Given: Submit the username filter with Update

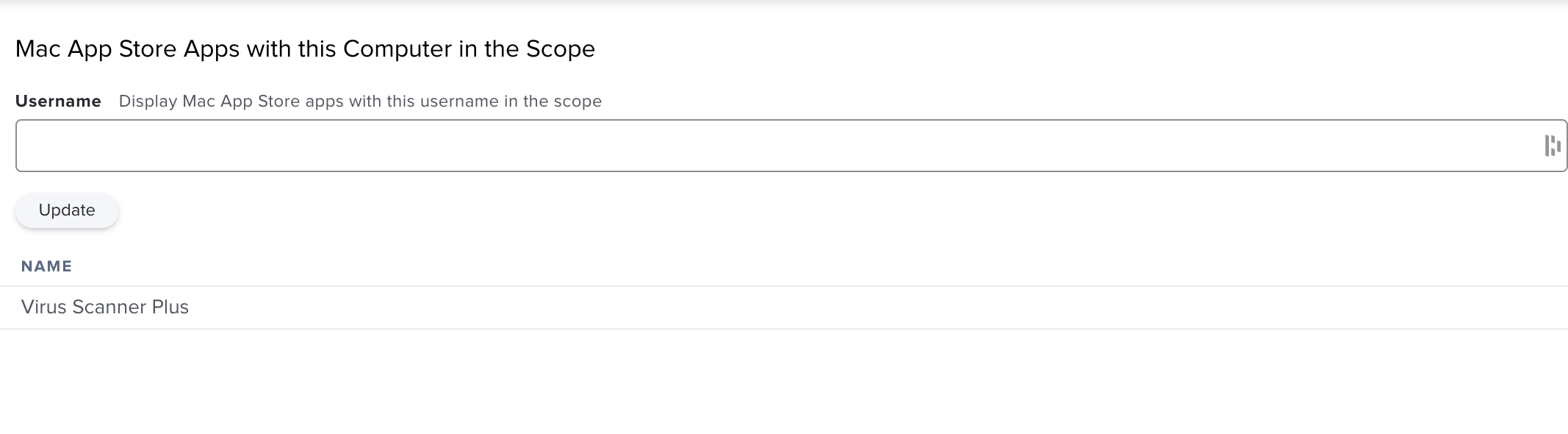Looking at the screenshot, I should tap(67, 210).
